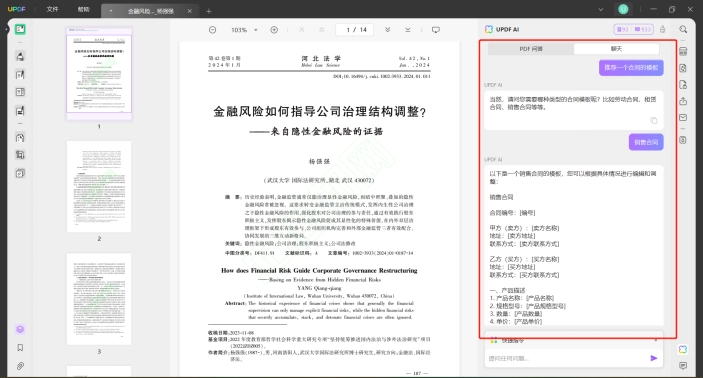
Task: Copy the first UPDF AI reply
Action: click(654, 121)
